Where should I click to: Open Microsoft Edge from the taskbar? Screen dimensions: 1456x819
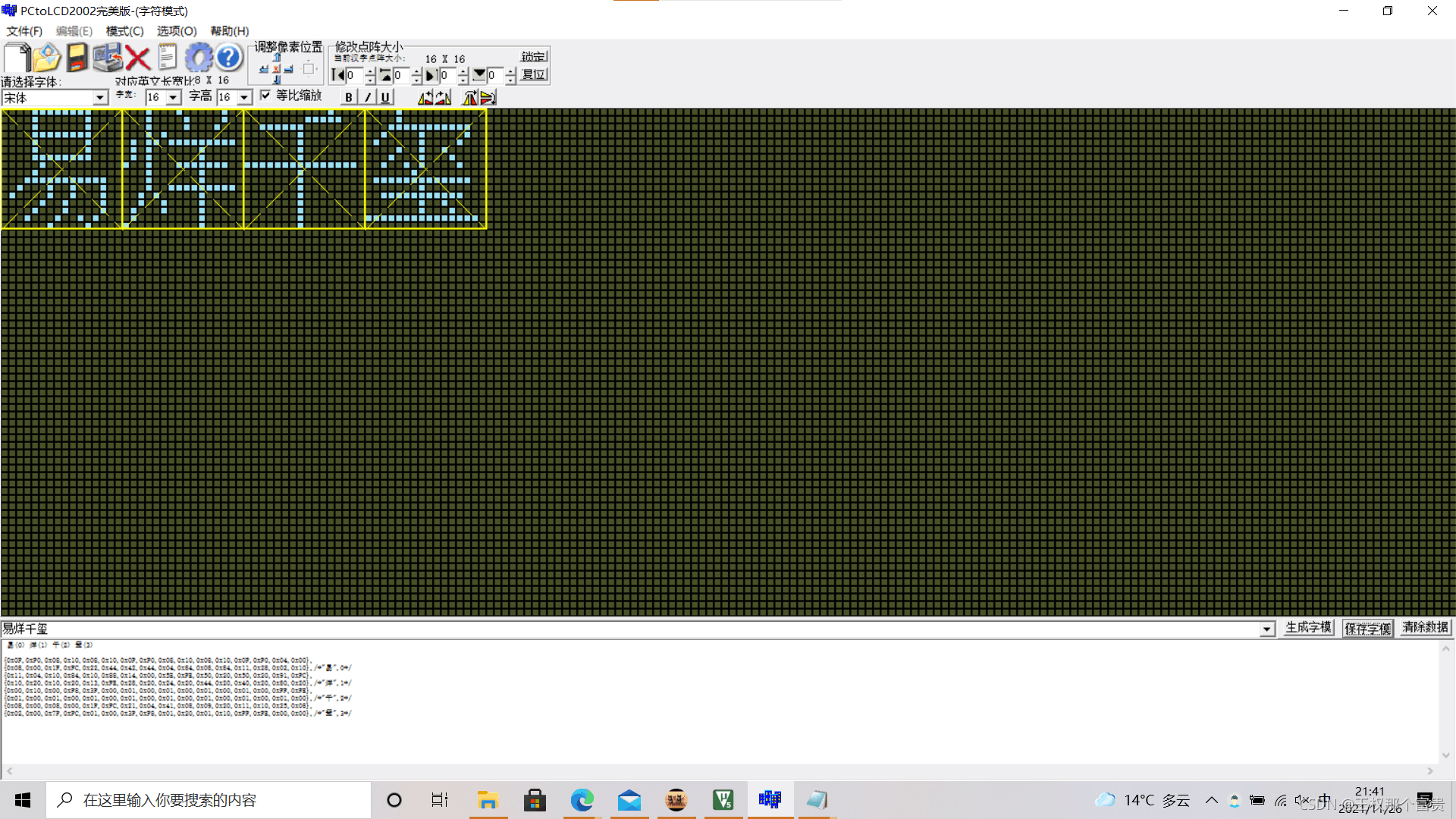pos(582,800)
